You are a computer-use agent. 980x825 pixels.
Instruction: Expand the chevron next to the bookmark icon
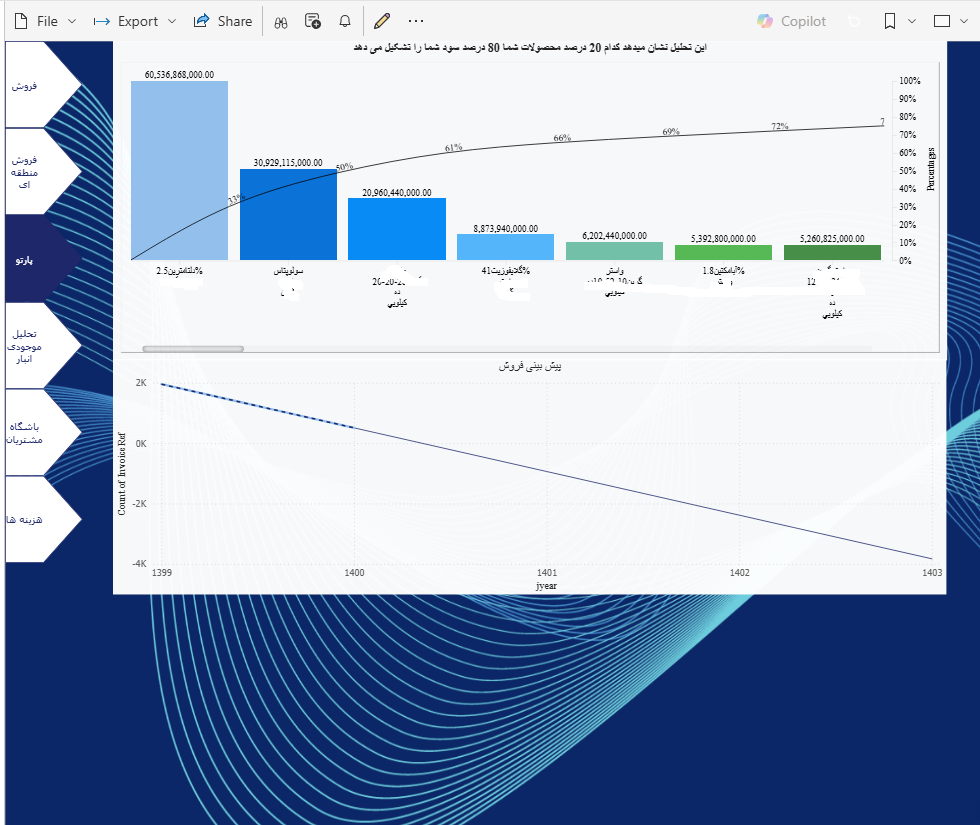click(911, 21)
